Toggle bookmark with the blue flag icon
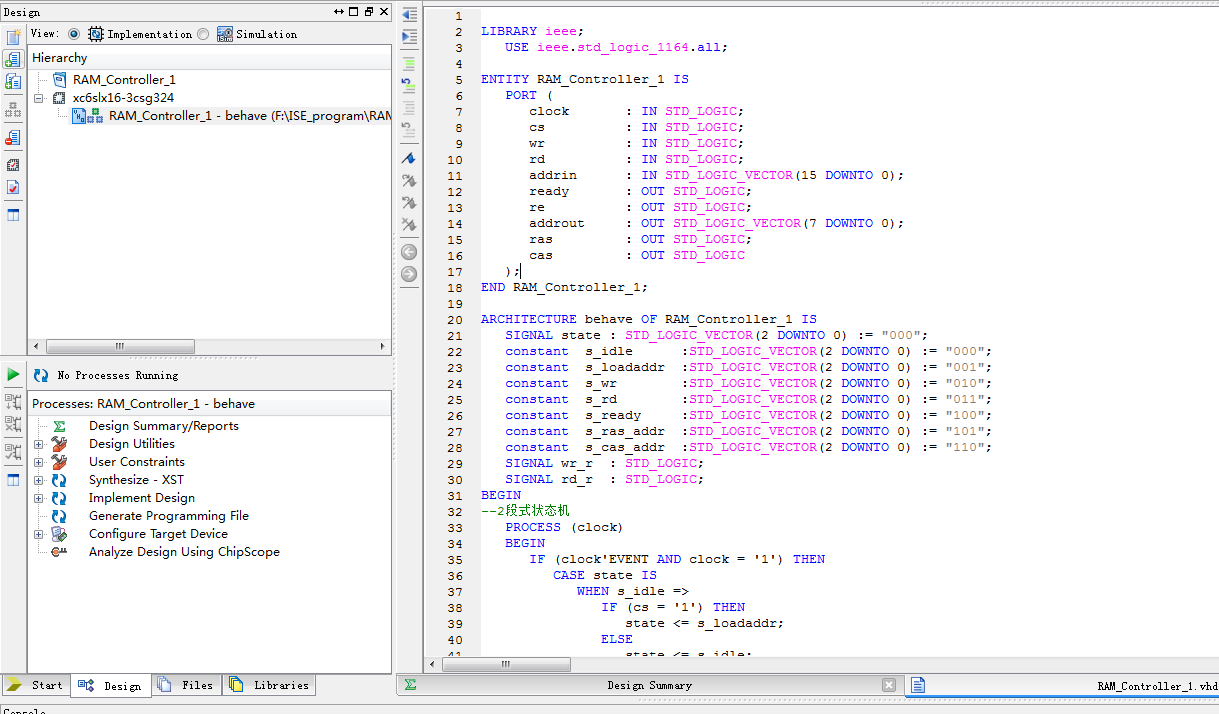 click(409, 159)
